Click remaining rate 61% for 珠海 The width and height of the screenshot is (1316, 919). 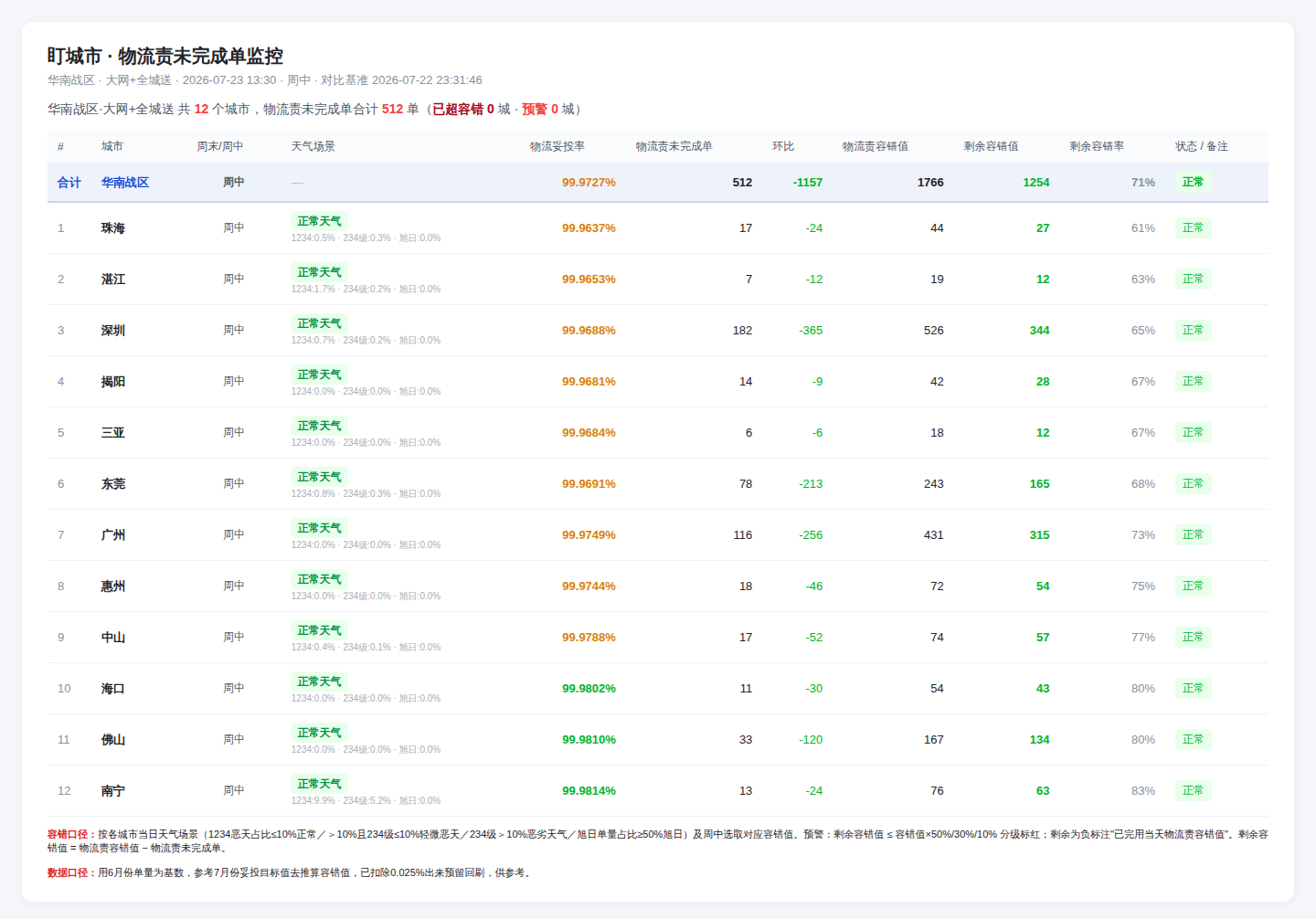[x=1143, y=228]
